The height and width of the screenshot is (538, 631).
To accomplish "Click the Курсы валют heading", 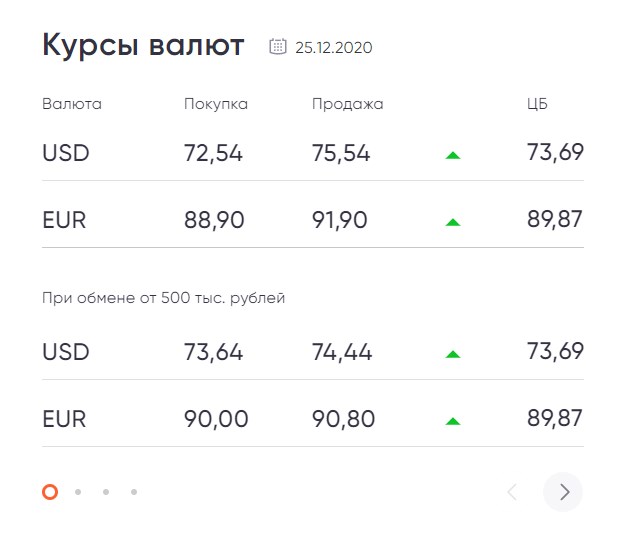I will [143, 45].
